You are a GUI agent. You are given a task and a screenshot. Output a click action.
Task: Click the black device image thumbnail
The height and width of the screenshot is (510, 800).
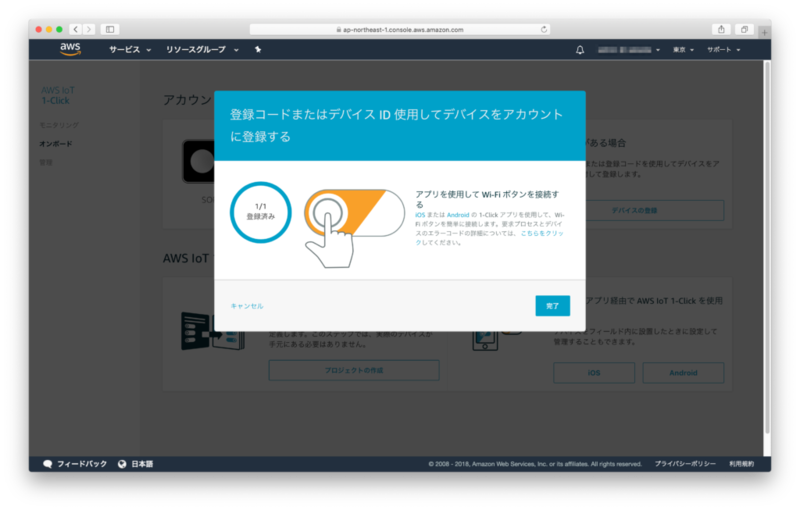point(198,161)
